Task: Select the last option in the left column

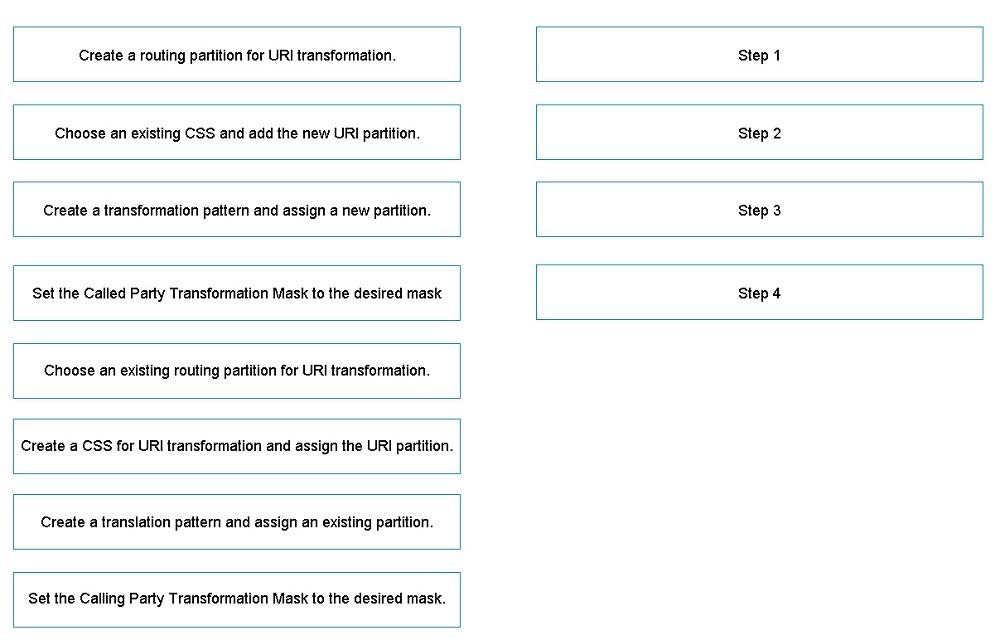Action: [237, 599]
